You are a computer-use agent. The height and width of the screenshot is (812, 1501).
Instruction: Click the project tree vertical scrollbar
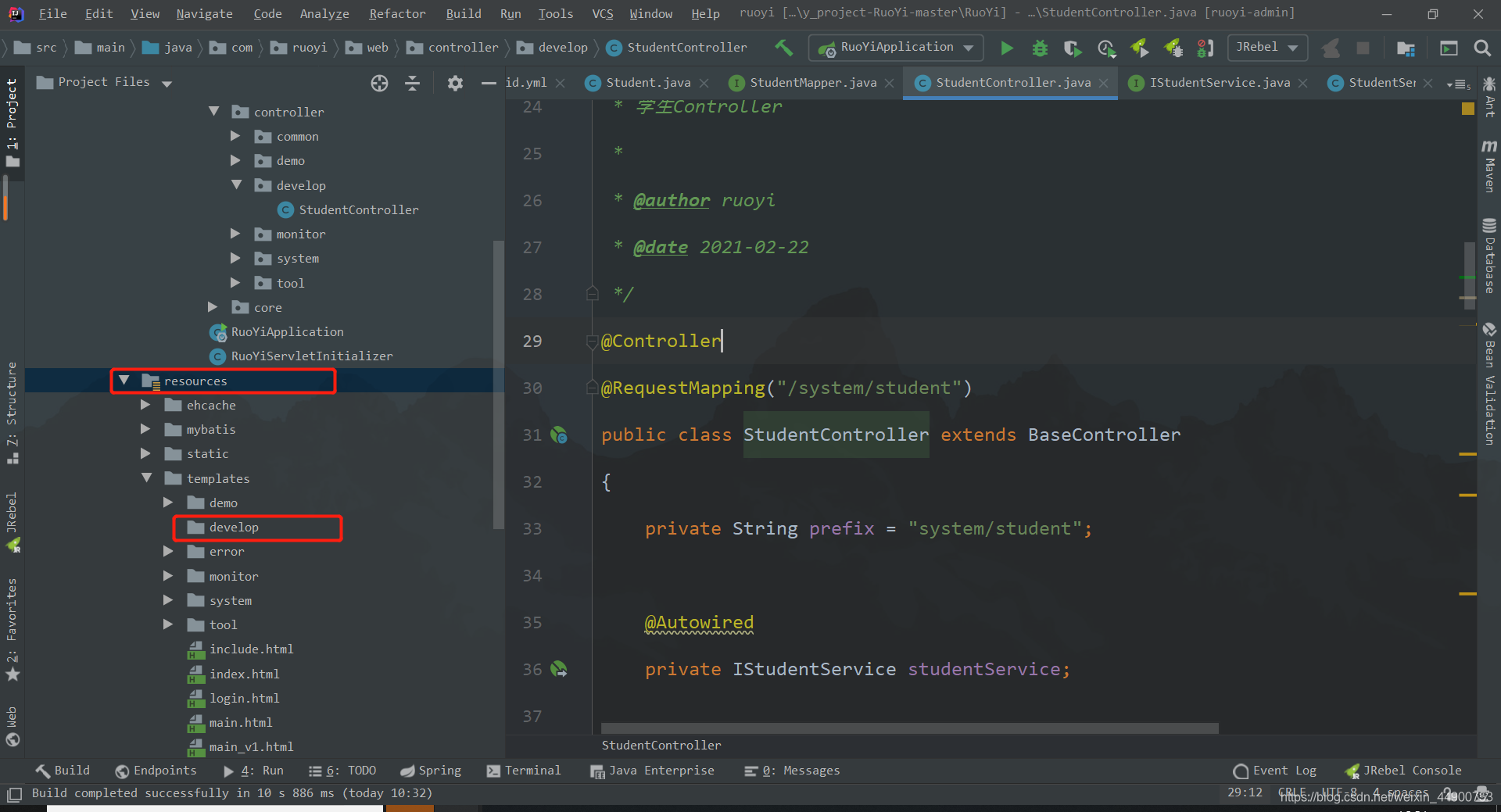pyautogui.click(x=498, y=385)
